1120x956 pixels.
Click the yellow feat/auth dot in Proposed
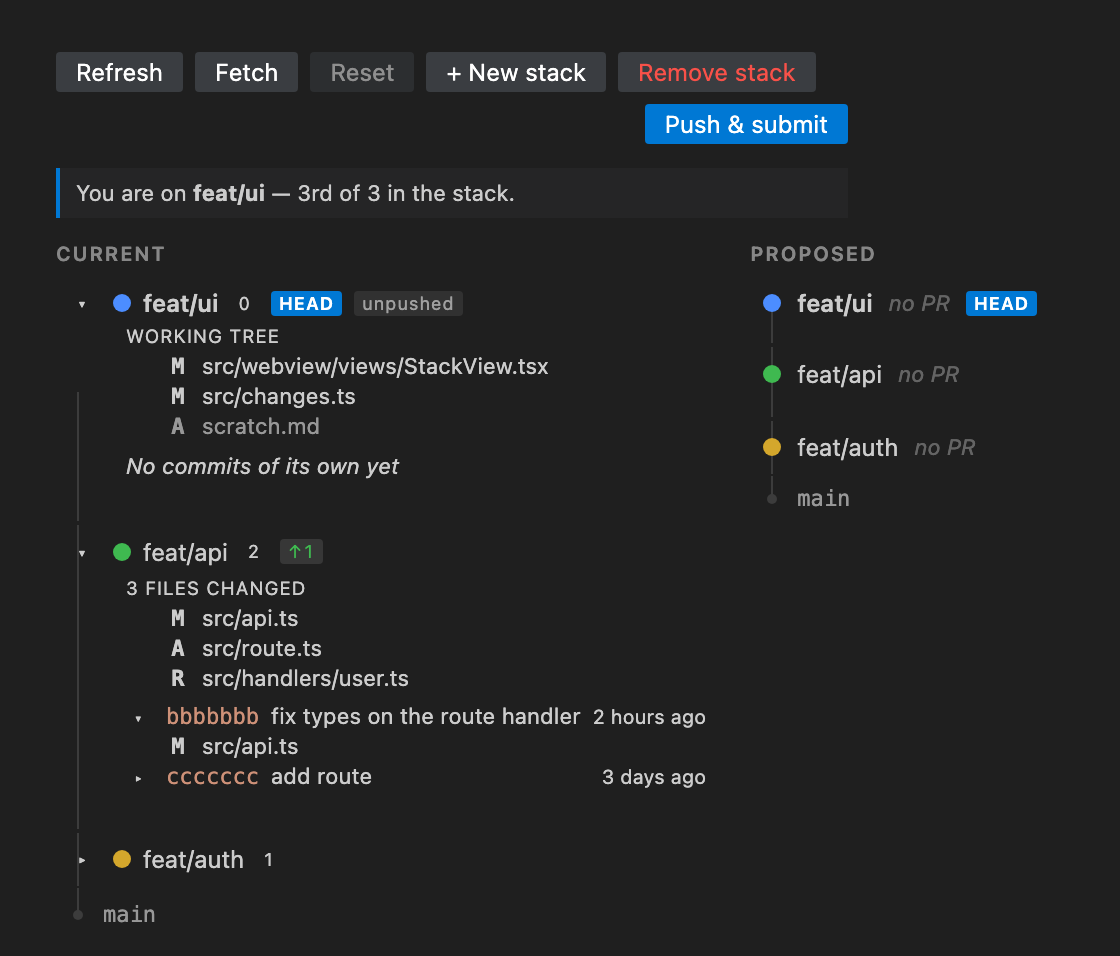(772, 447)
